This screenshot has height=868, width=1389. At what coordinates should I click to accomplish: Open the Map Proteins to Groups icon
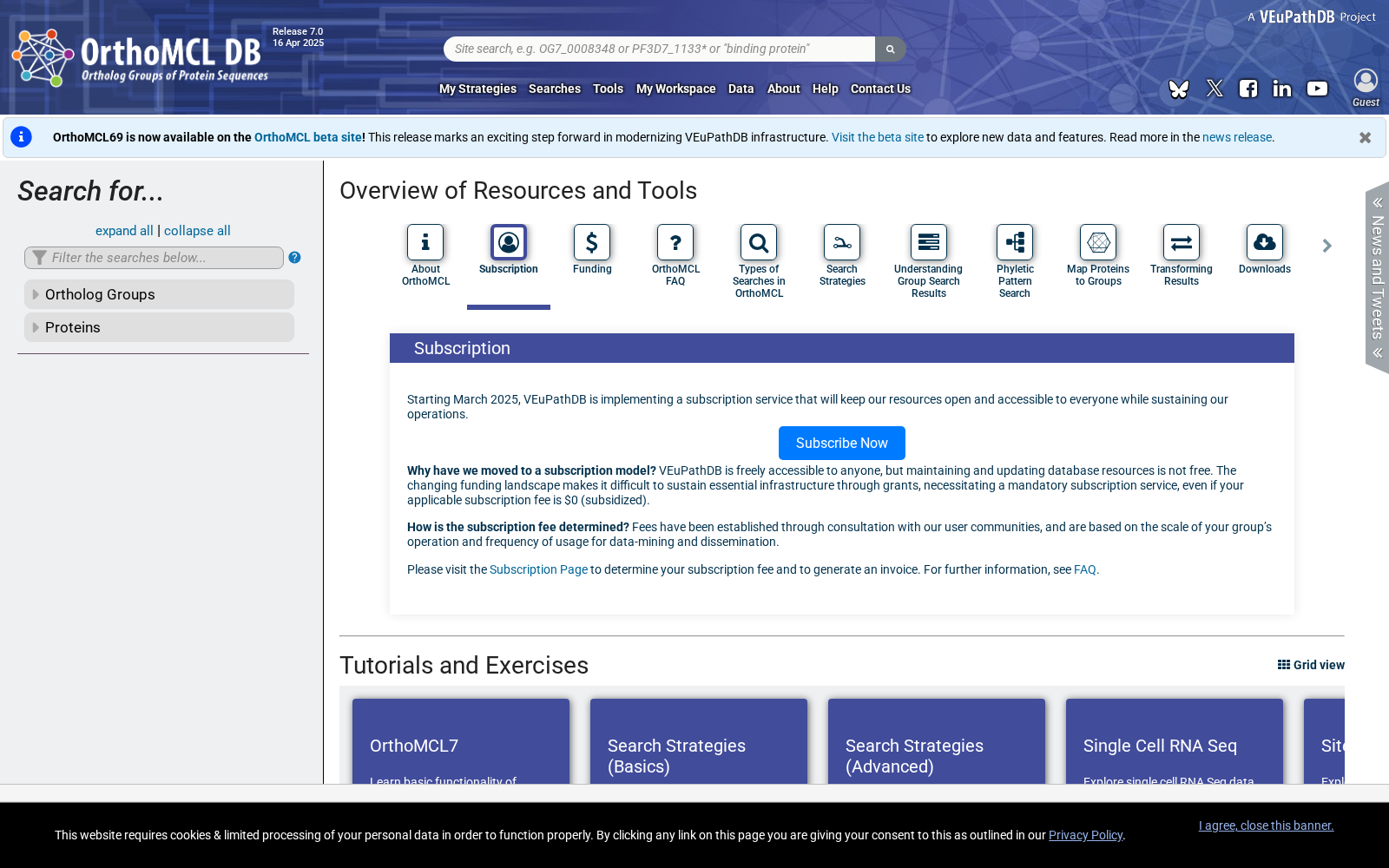[x=1098, y=242]
